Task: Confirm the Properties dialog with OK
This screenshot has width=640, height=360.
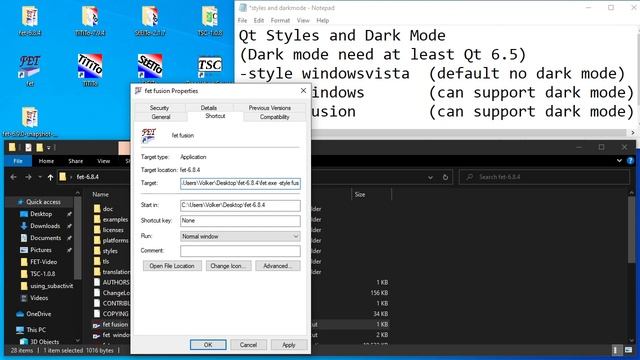Action: [x=208, y=345]
